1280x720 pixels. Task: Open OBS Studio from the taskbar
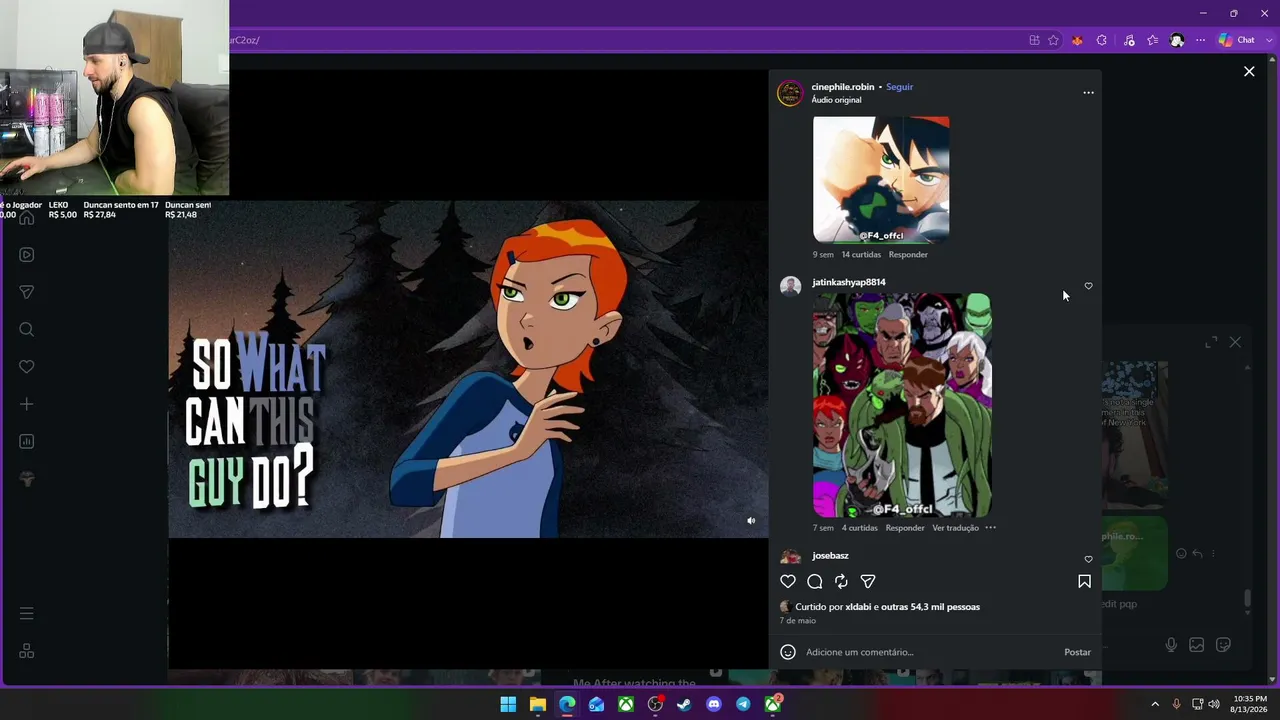pos(655,704)
